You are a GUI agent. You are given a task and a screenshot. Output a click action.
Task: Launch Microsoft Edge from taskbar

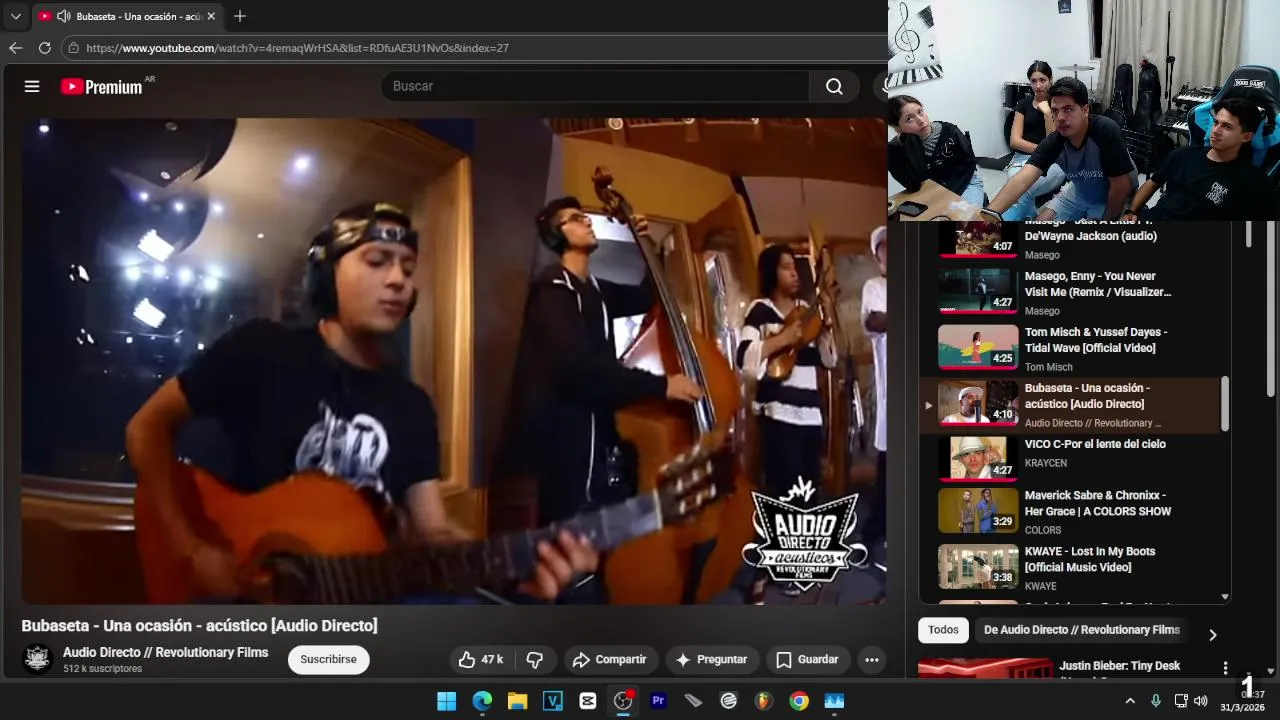482,701
